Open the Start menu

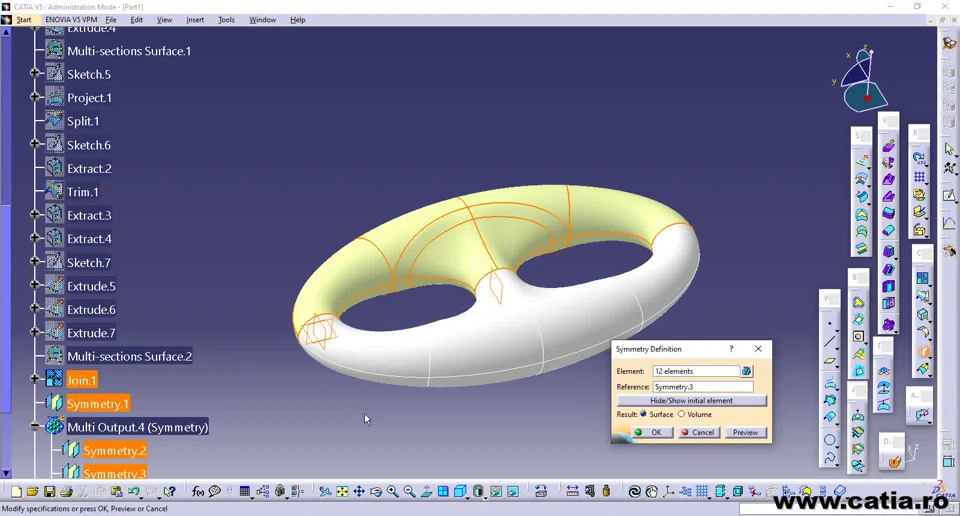(24, 20)
